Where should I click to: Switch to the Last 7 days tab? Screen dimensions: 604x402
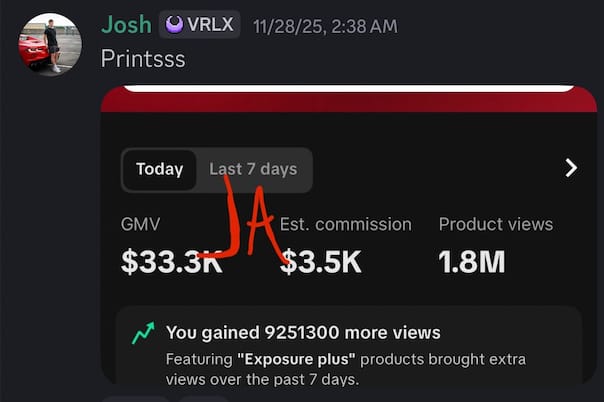253,169
